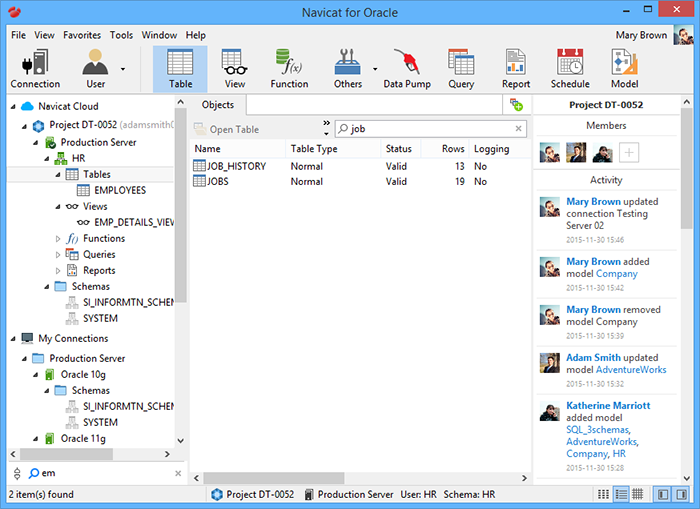Open the View objects toolbar button
700x509 pixels.
coord(234,69)
